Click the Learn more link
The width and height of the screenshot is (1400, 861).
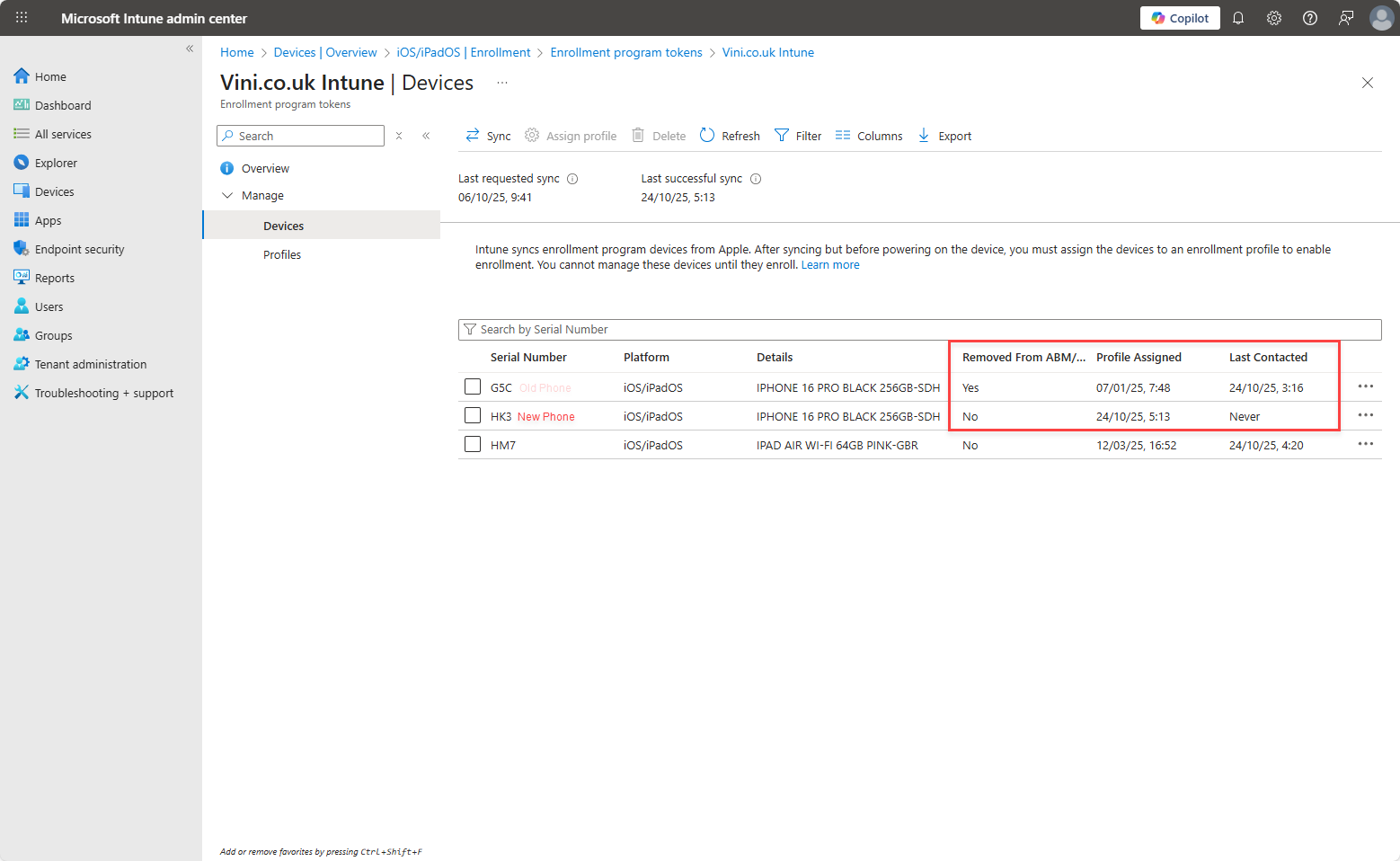(829, 265)
